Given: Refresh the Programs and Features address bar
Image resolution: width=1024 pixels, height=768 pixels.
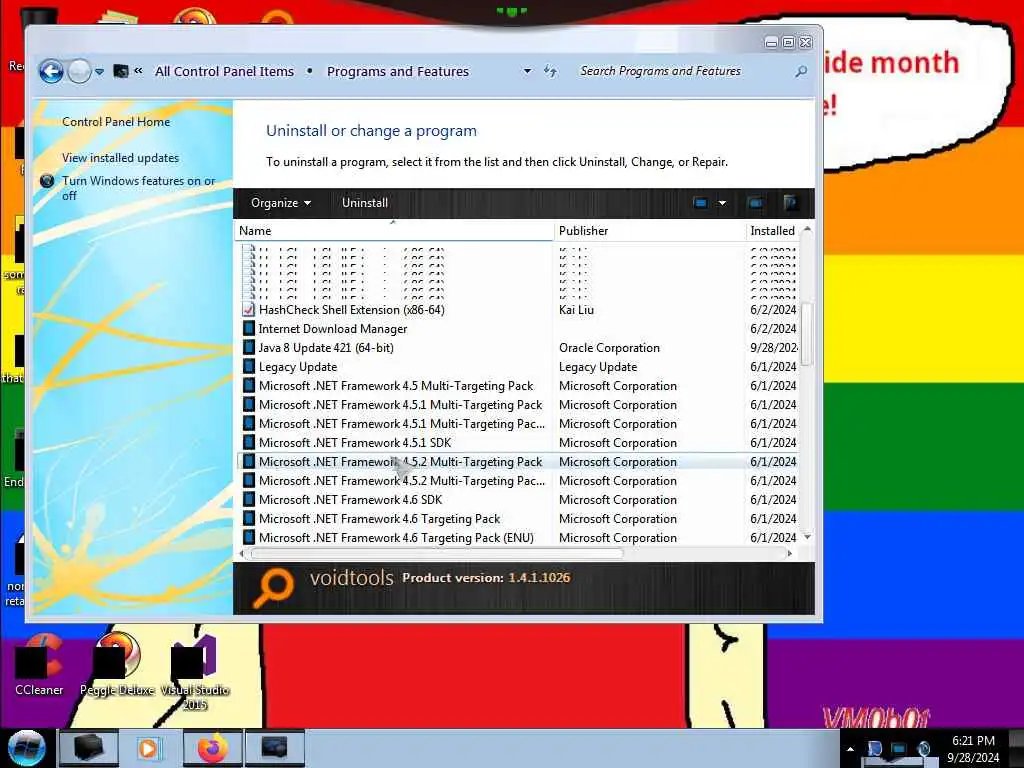Looking at the screenshot, I should coord(551,71).
